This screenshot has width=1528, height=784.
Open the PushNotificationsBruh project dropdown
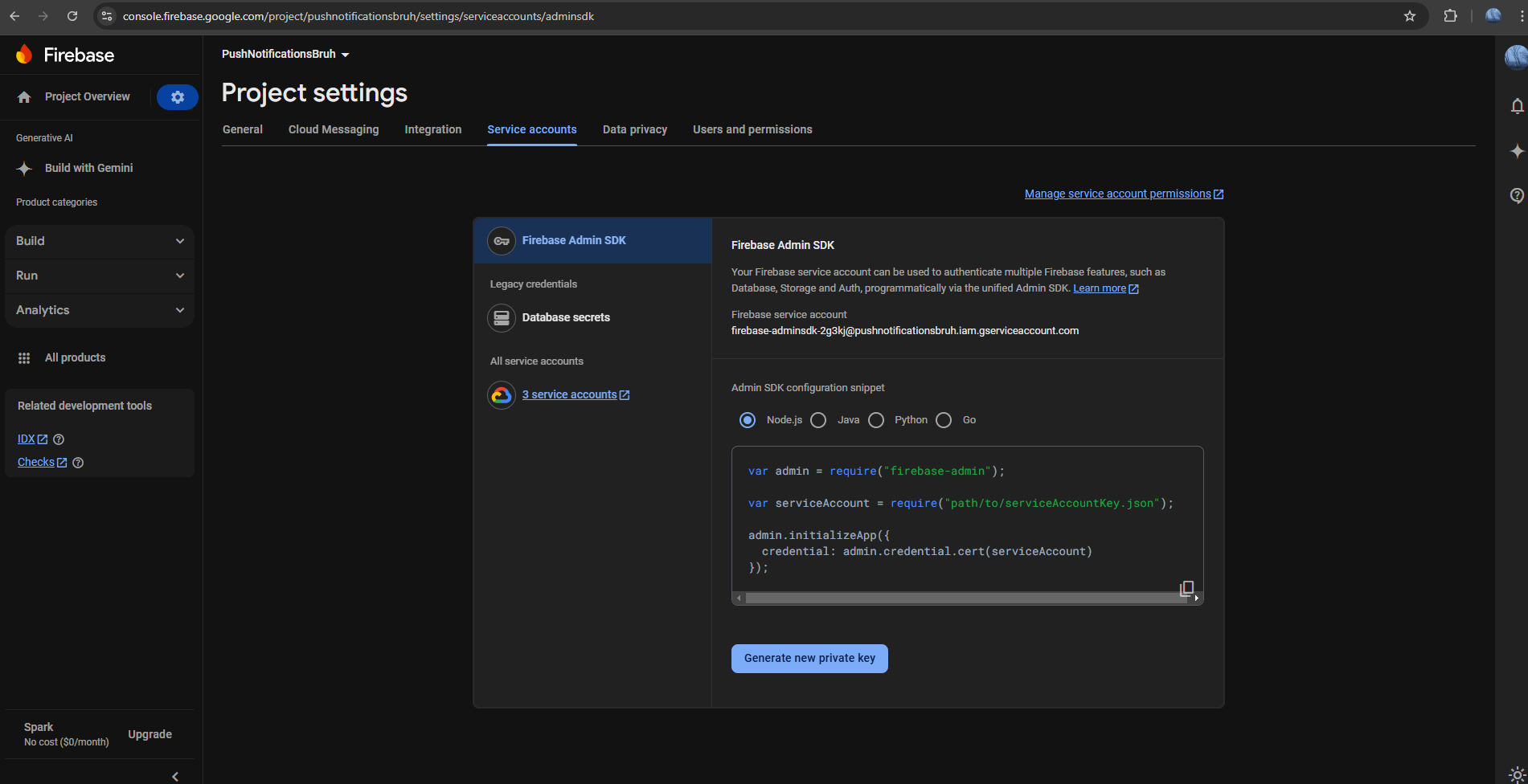pyautogui.click(x=285, y=55)
